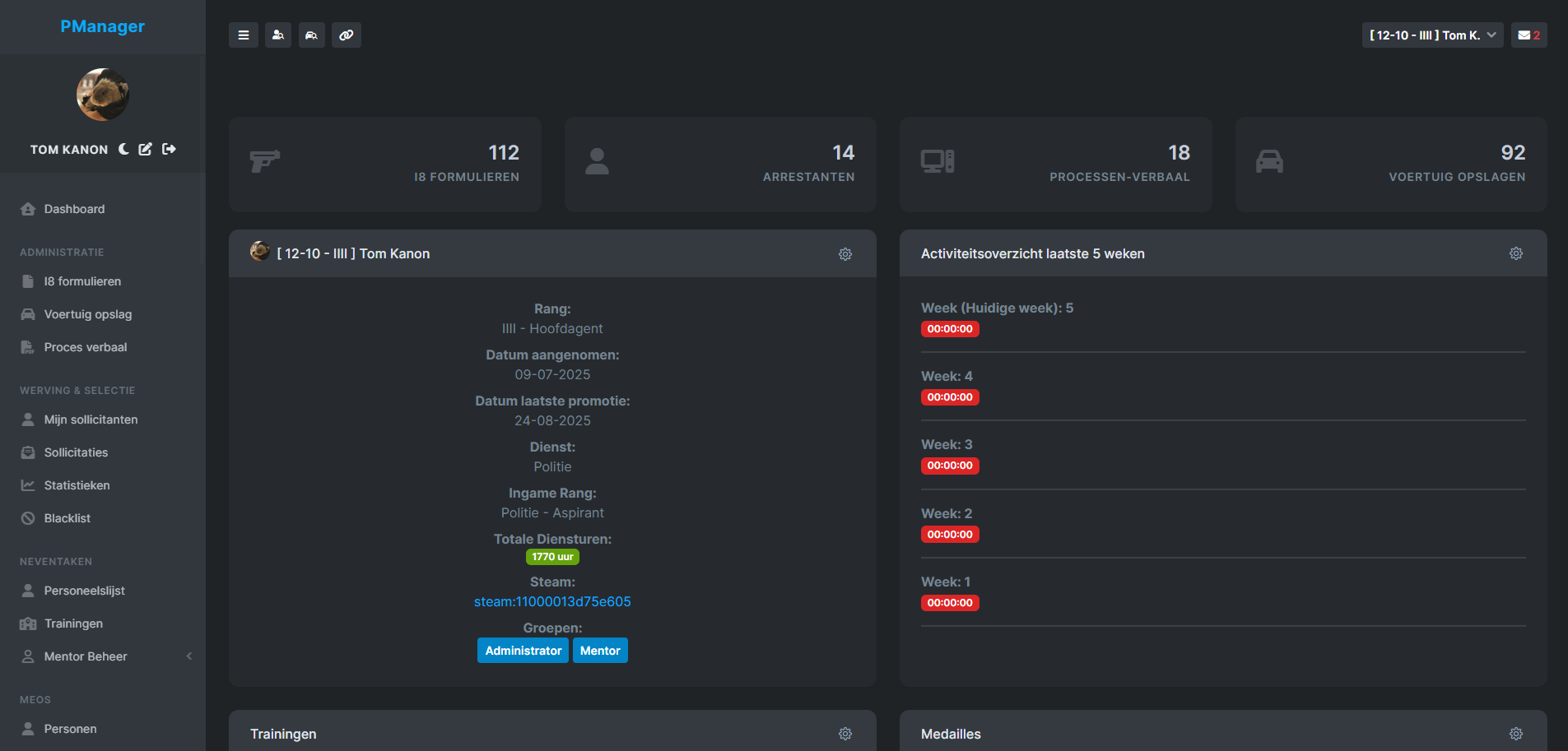Viewport: 1568px width, 751px height.
Task: Open settings gear on Activiteitsoverzicht panel
Action: pyautogui.click(x=1516, y=253)
